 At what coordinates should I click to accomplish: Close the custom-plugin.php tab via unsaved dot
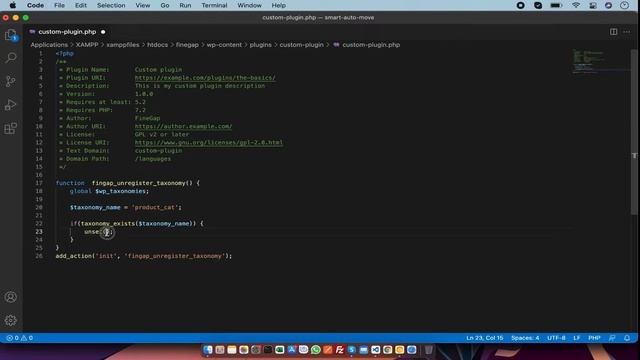point(103,32)
